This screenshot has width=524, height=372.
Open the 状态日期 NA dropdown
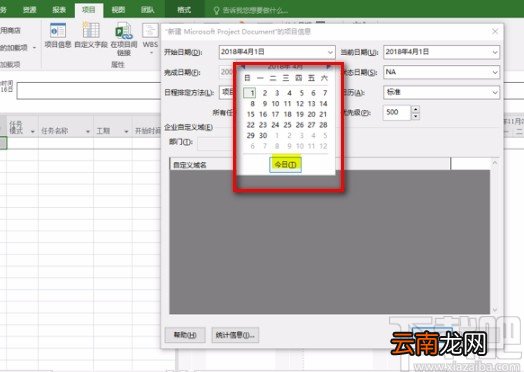[495, 72]
